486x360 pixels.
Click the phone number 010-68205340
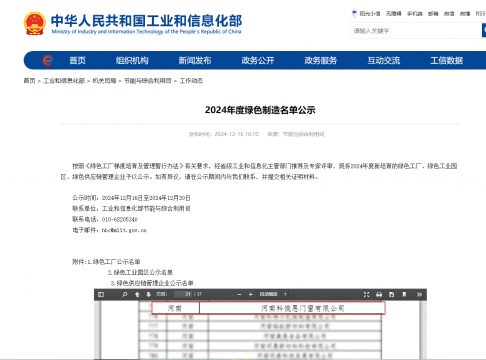click(x=120, y=219)
